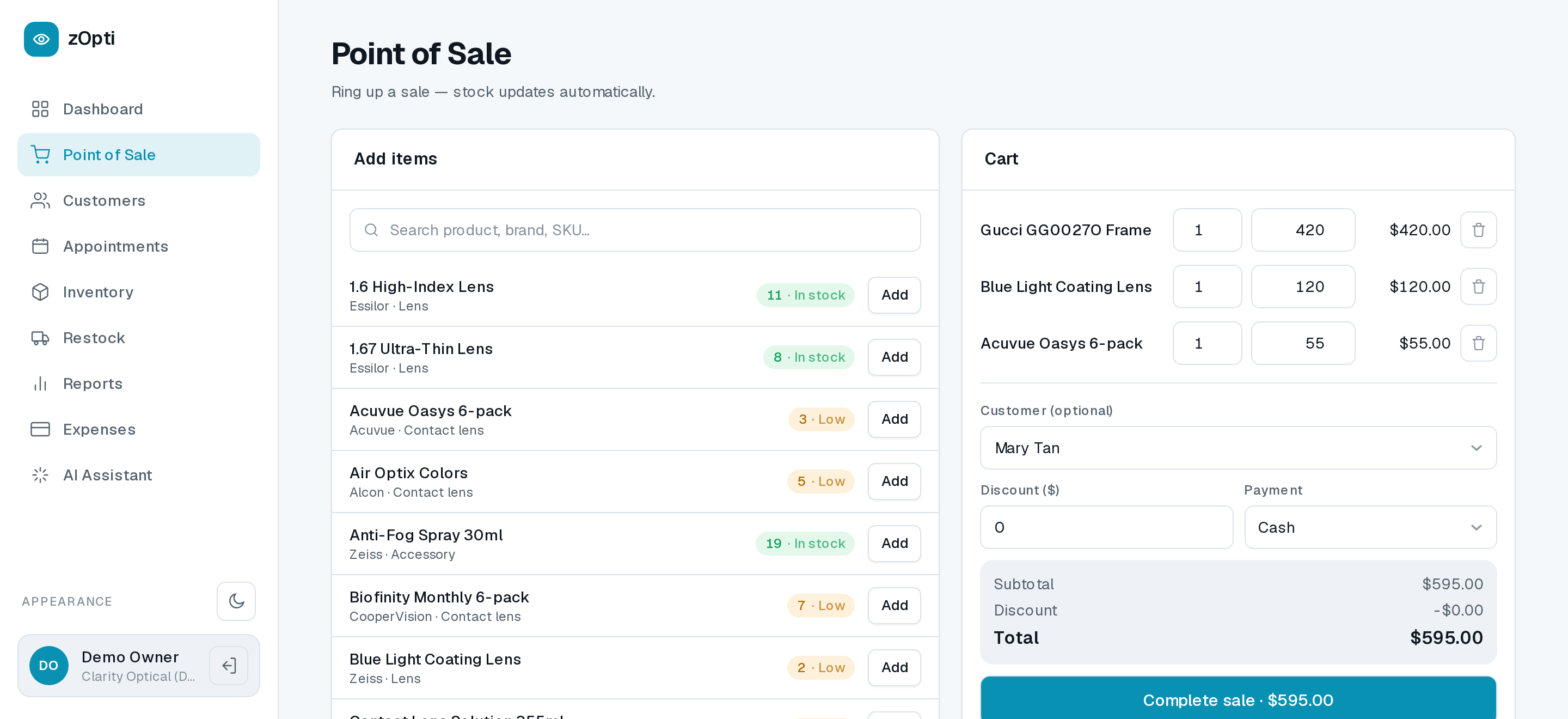Click the Inventory box icon
This screenshot has width=1568, height=719.
tap(40, 292)
